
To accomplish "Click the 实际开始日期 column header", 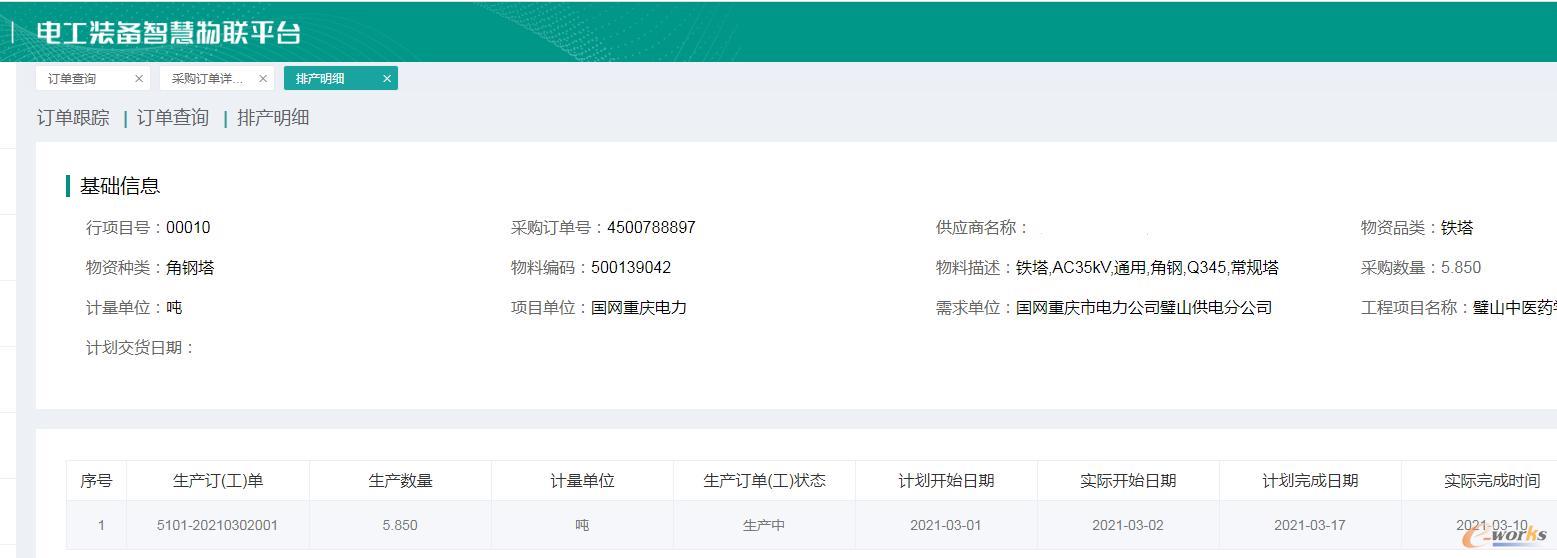I will pyautogui.click(x=1128, y=481).
